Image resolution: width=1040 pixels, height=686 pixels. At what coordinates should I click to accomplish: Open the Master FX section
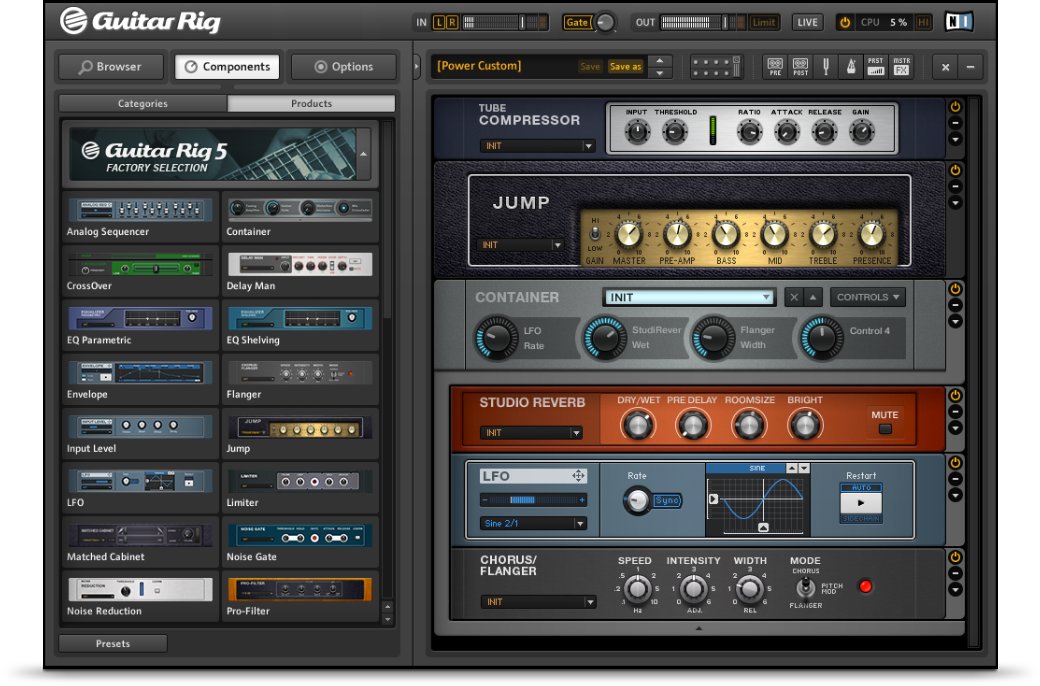tap(901, 67)
